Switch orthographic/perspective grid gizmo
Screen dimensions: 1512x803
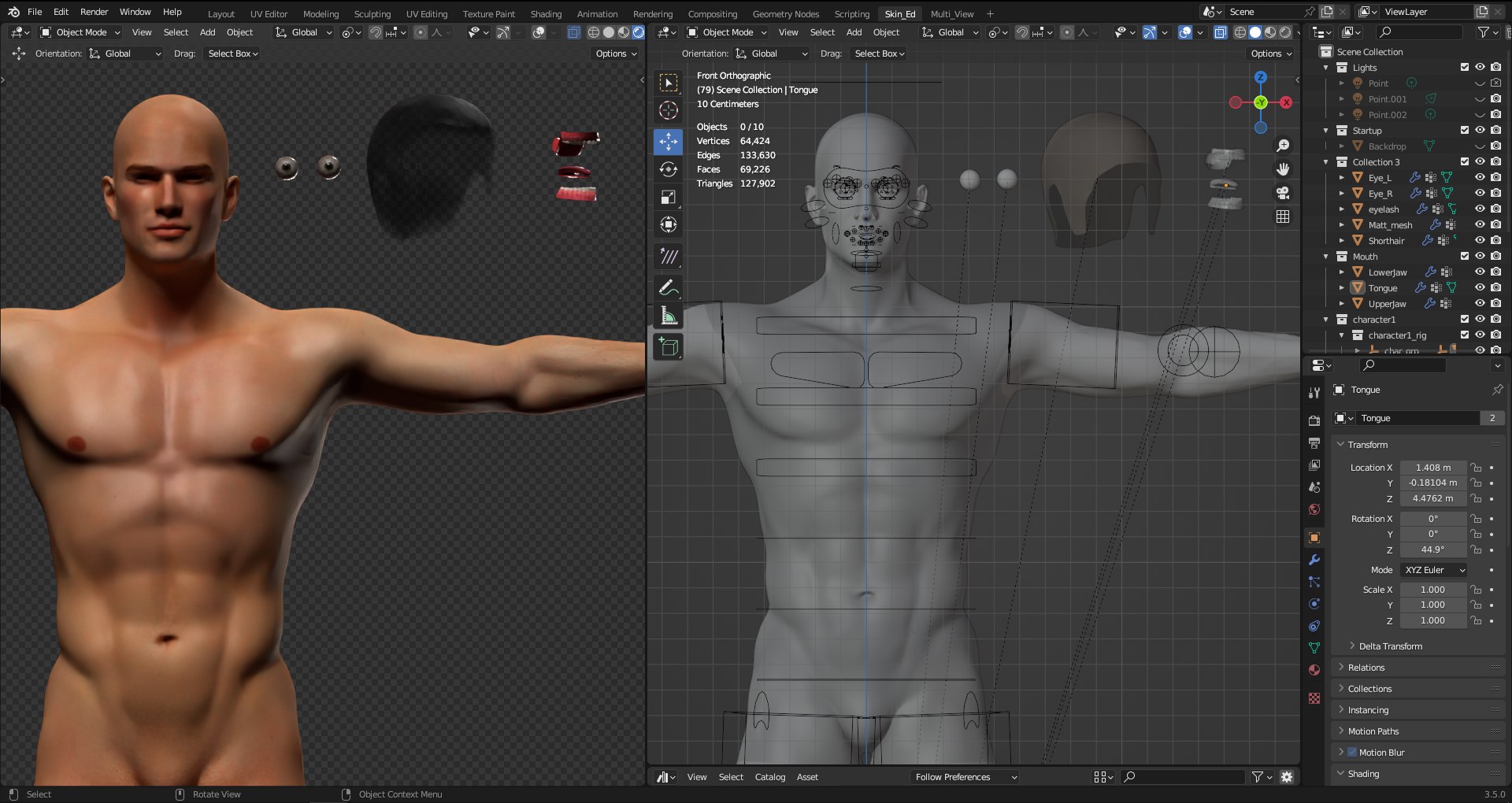[x=1283, y=216]
